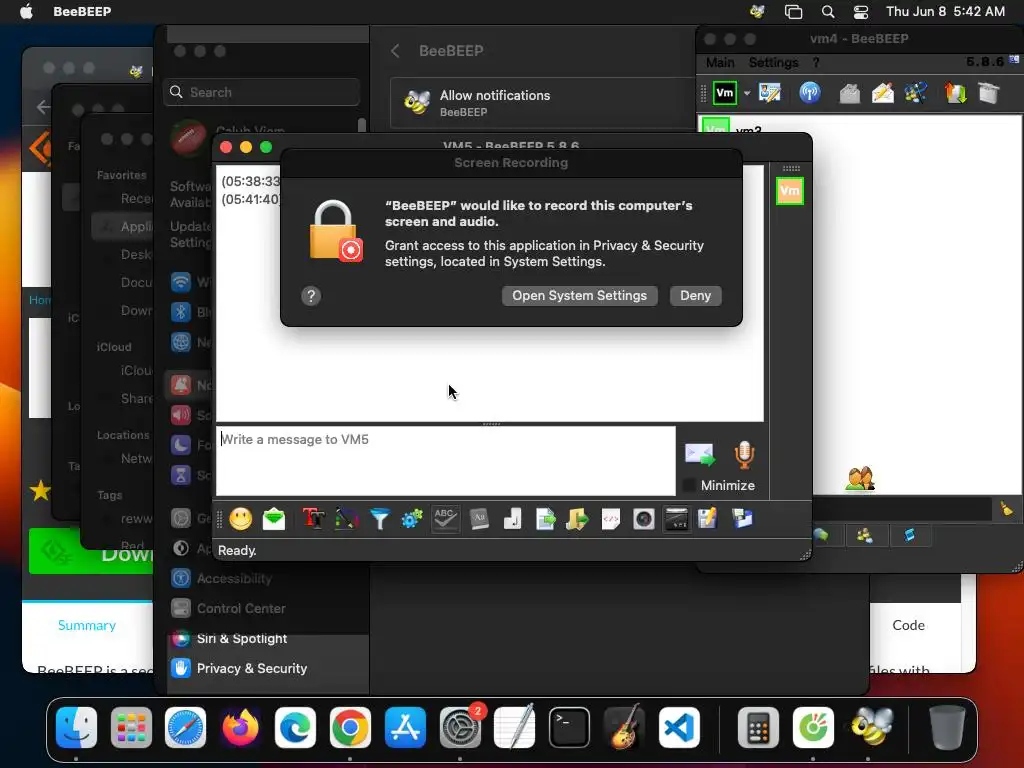
Task: Open the emoticons picker in chat toolbar
Action: point(240,519)
